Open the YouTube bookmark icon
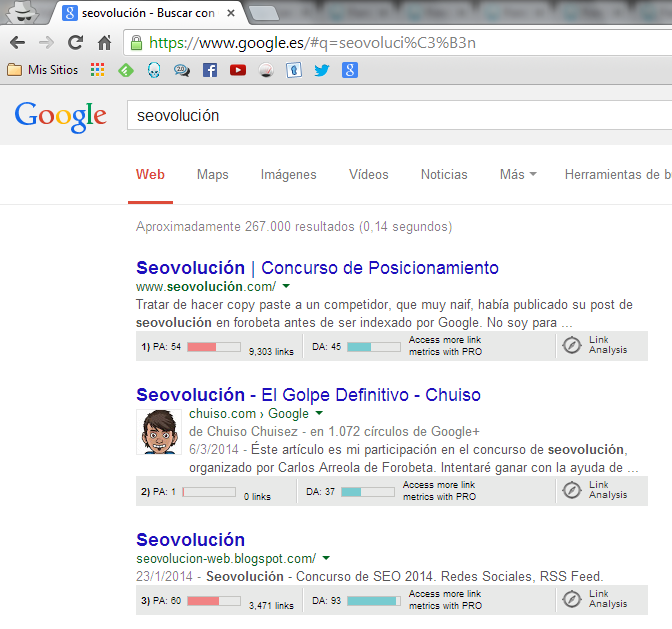 (238, 70)
